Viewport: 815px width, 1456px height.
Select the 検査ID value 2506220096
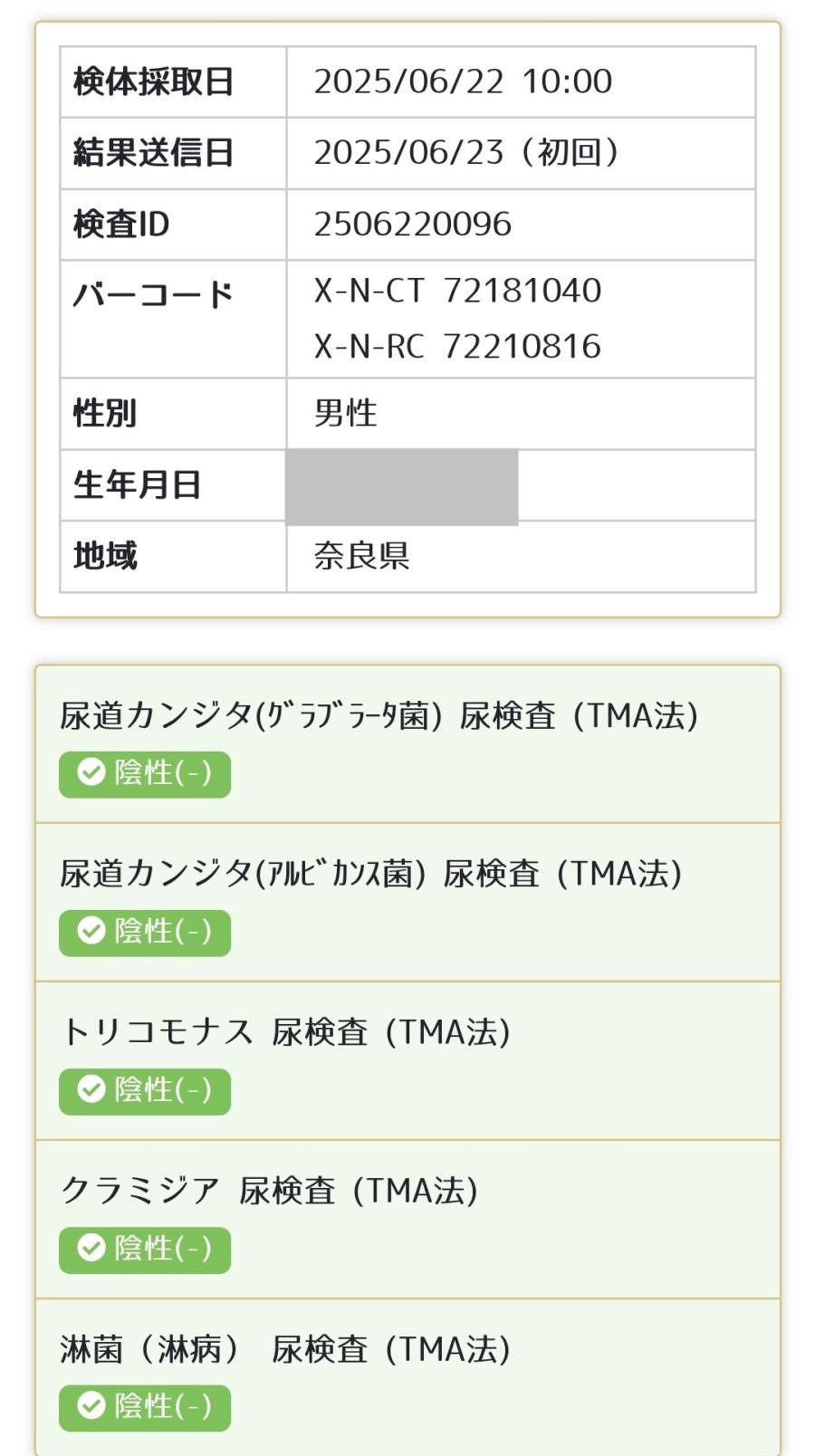coord(413,225)
